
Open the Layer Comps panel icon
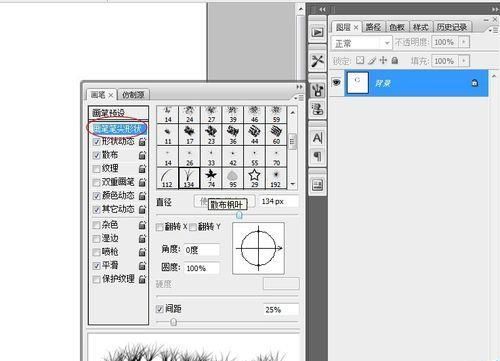click(x=317, y=185)
